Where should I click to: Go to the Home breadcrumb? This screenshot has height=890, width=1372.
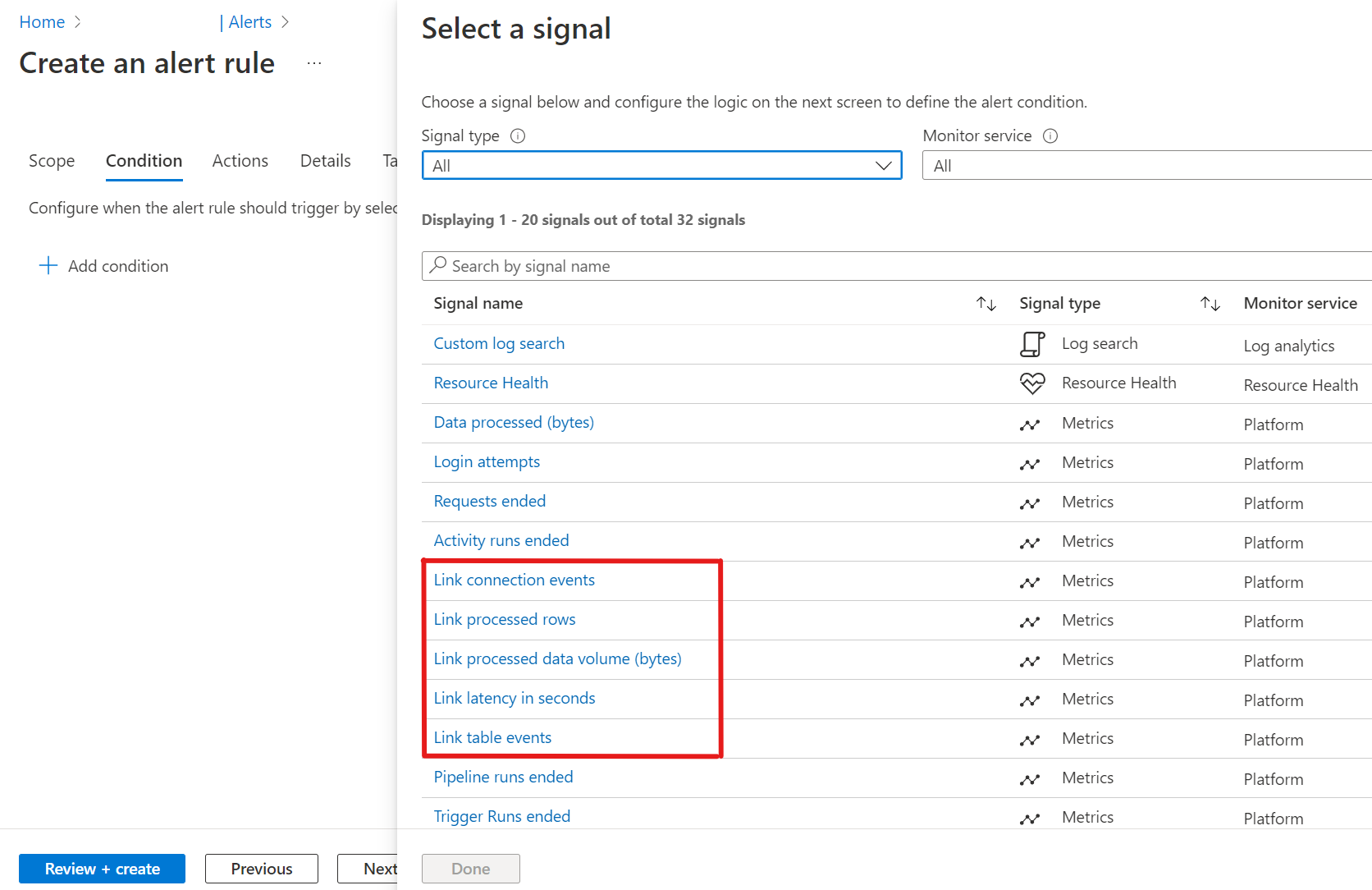pos(42,22)
